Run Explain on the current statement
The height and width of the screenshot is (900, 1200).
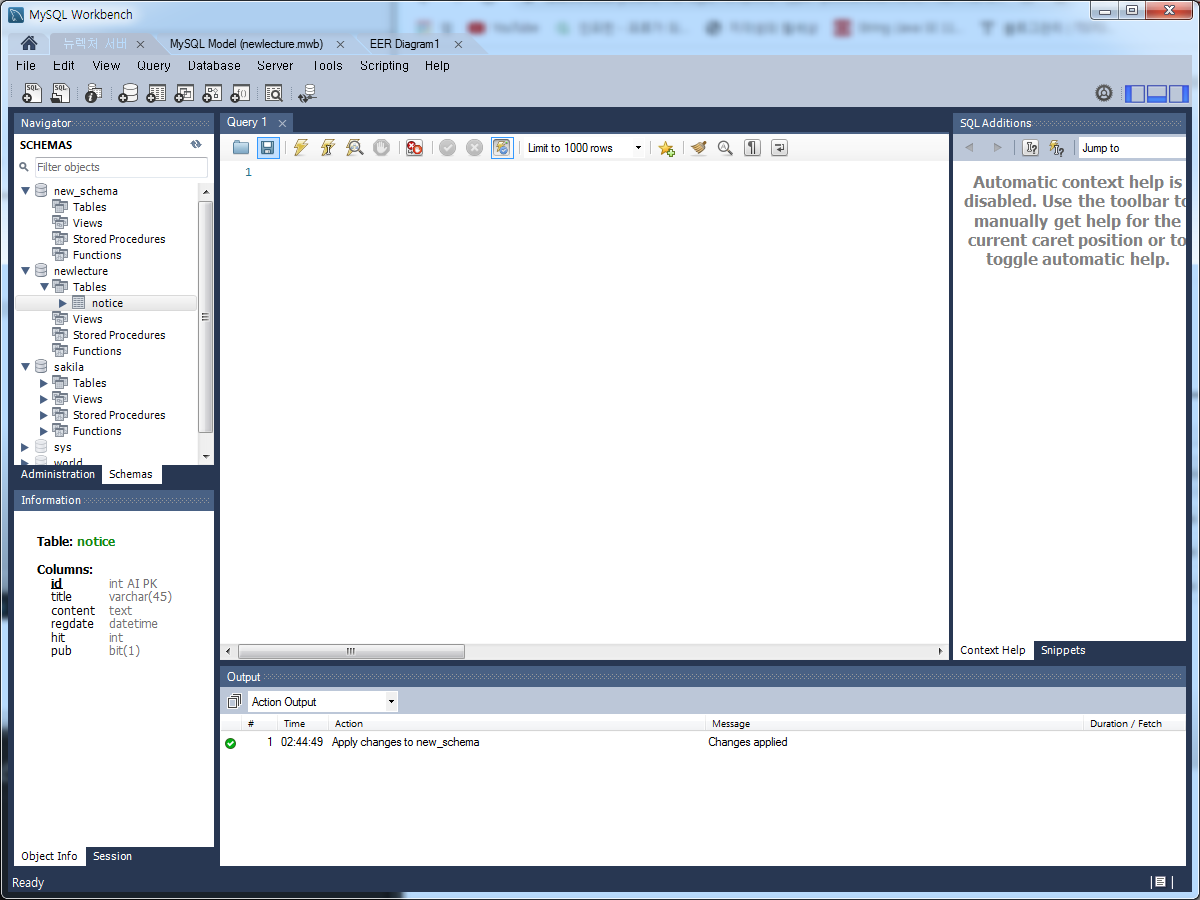[354, 148]
